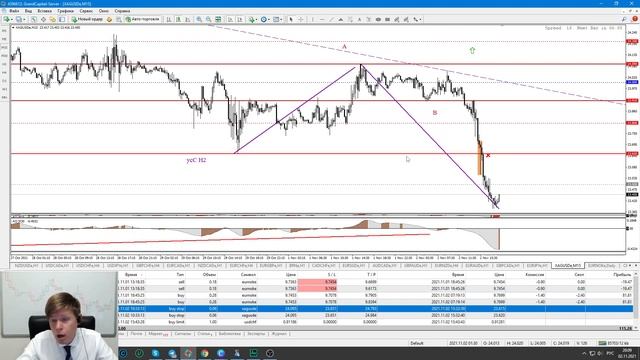The height and width of the screenshot is (360, 640).
Task: Open the Файл menu
Action: coord(14,11)
